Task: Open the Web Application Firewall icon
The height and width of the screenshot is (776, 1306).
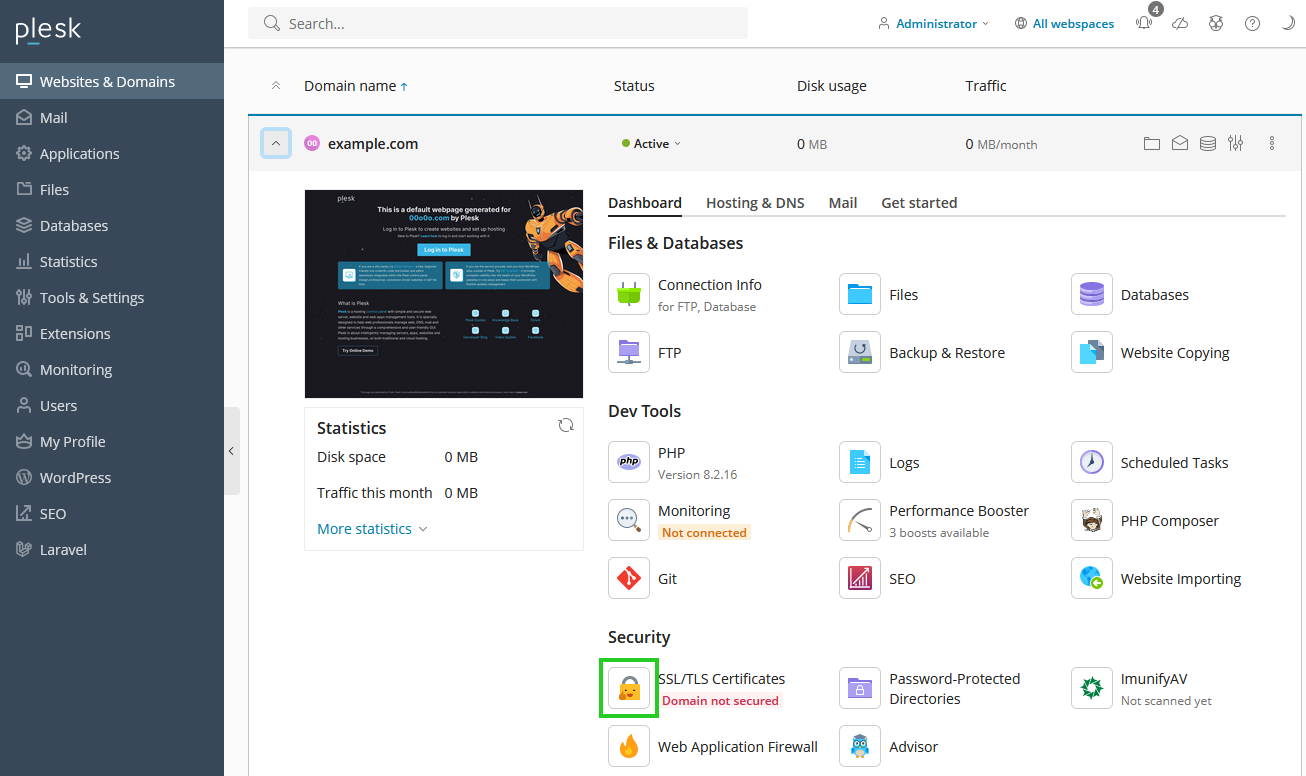Action: coord(628,745)
